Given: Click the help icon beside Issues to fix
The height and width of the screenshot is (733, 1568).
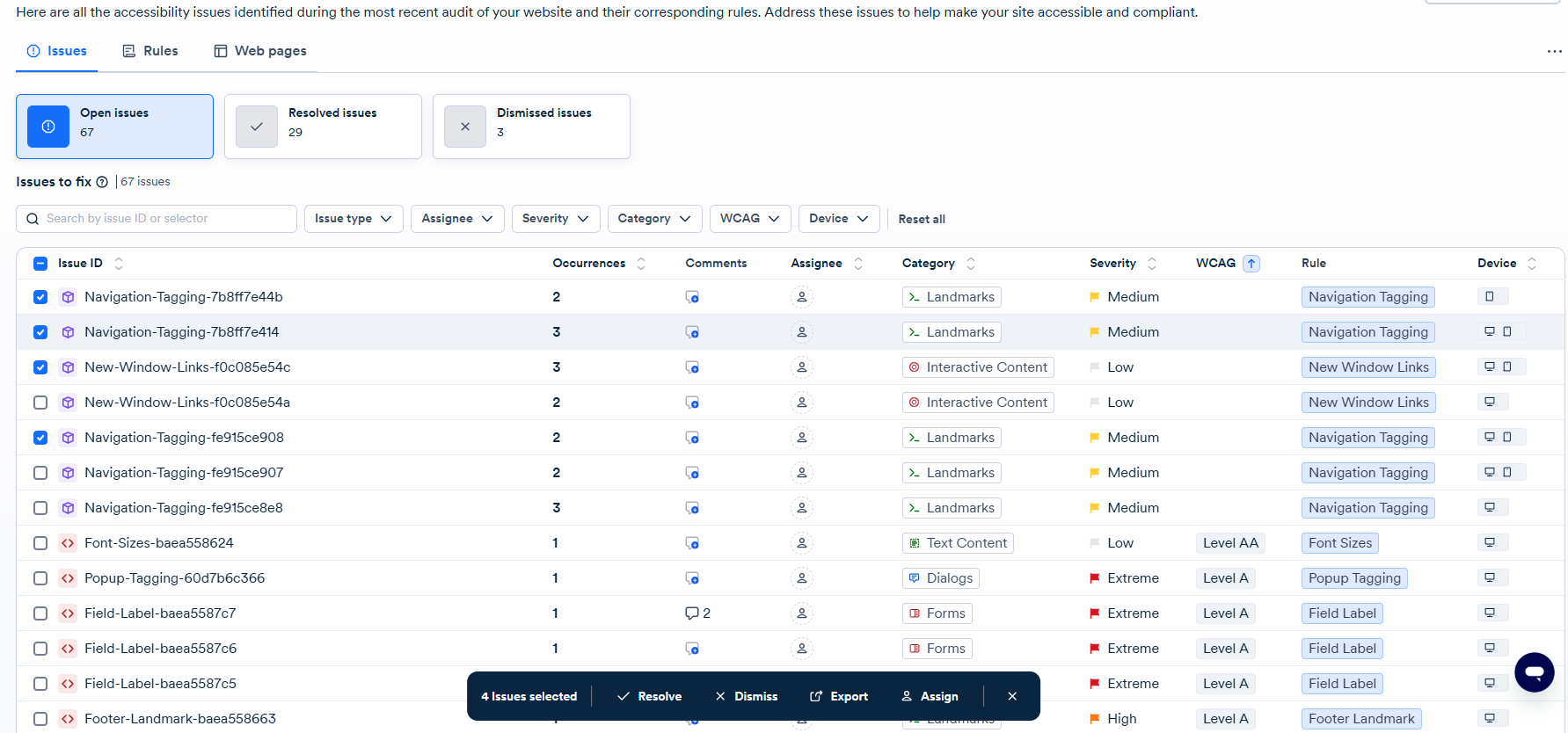Looking at the screenshot, I should (x=102, y=182).
